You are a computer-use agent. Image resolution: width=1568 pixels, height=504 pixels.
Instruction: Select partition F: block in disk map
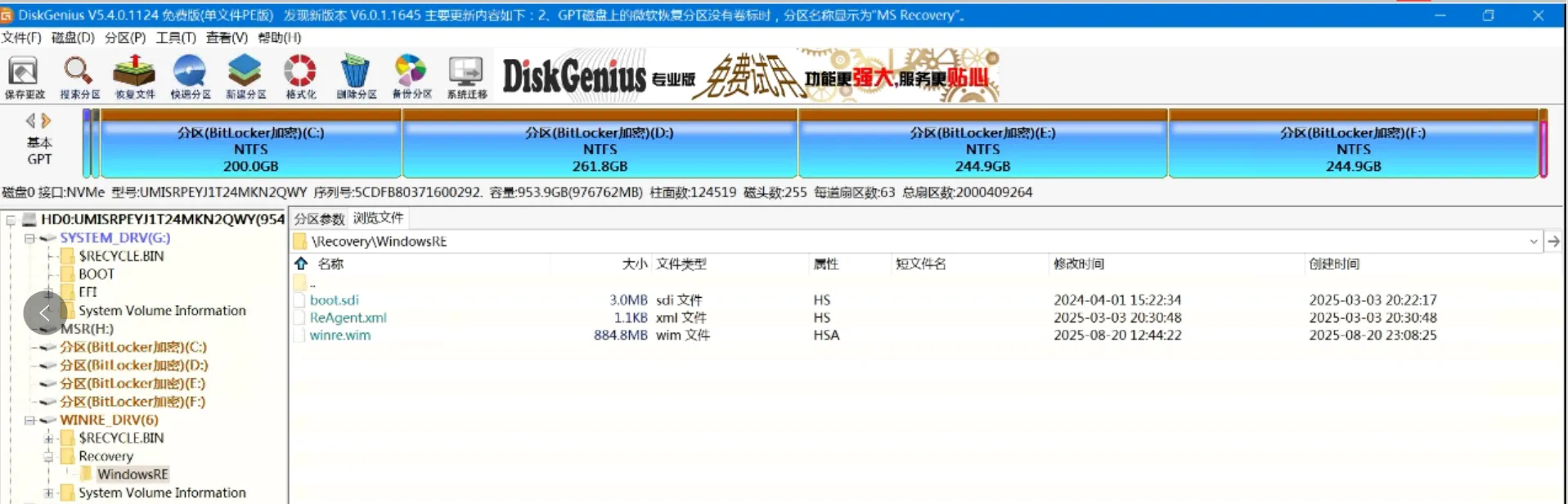[x=1354, y=143]
